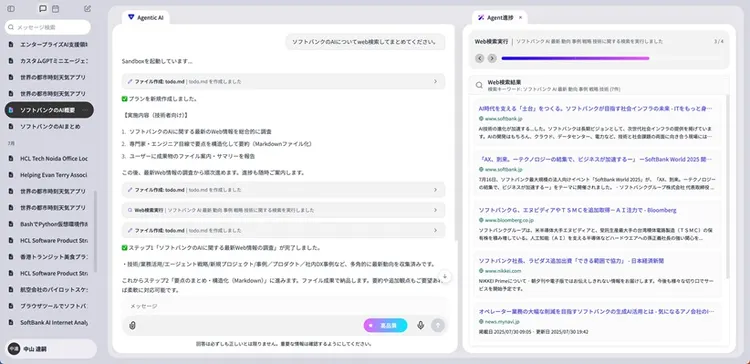Click document icon beside エンタープライズAI支援

[x=11, y=44]
